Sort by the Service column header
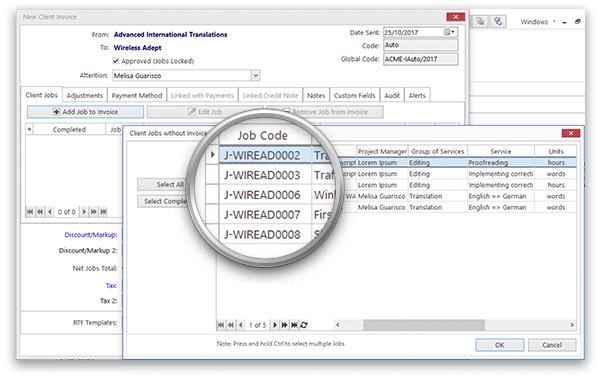 501,151
